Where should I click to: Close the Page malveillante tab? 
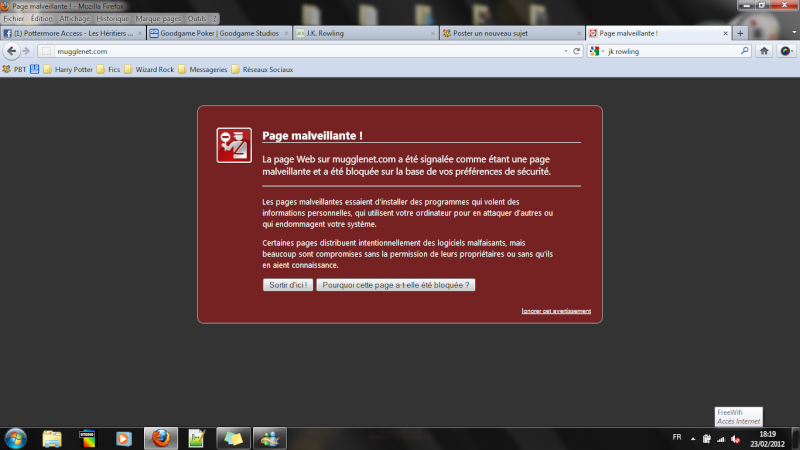[725, 33]
